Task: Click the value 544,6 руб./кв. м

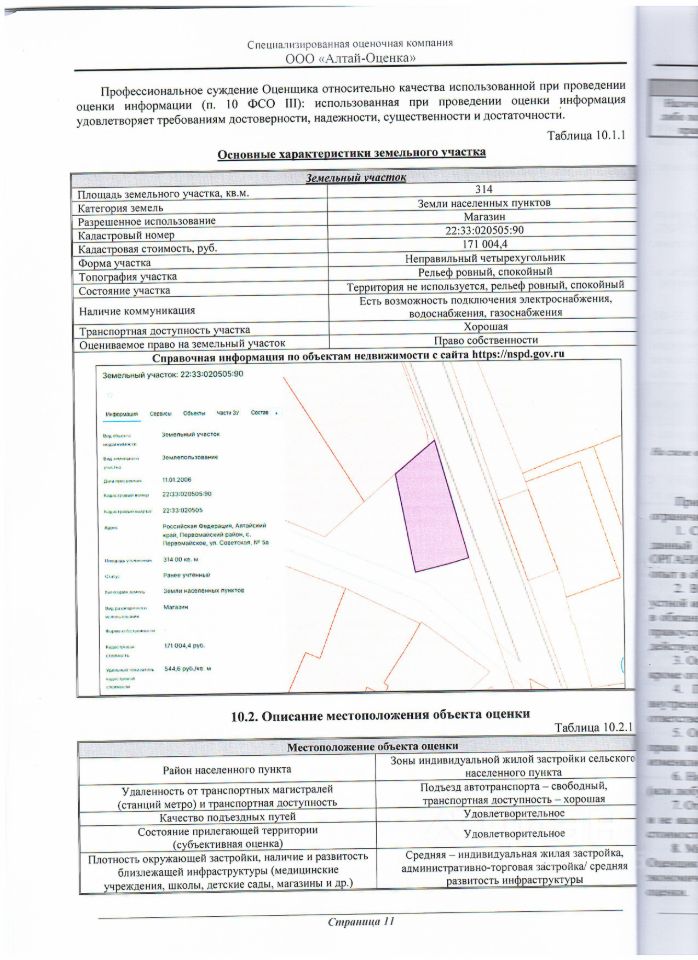Action: point(187,669)
